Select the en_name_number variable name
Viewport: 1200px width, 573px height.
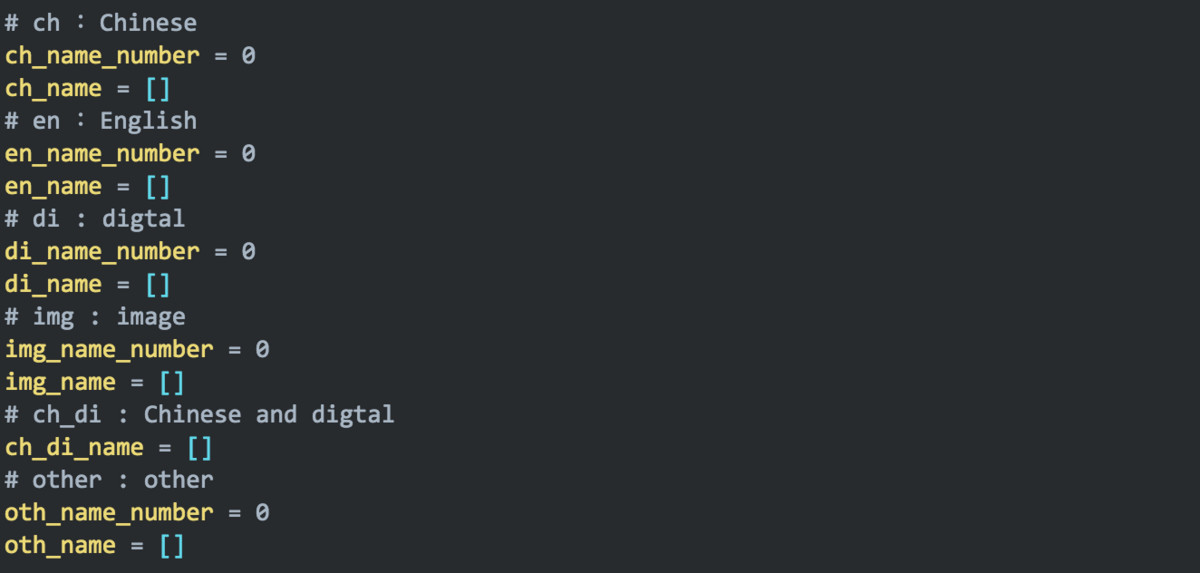pyautogui.click(x=102, y=154)
